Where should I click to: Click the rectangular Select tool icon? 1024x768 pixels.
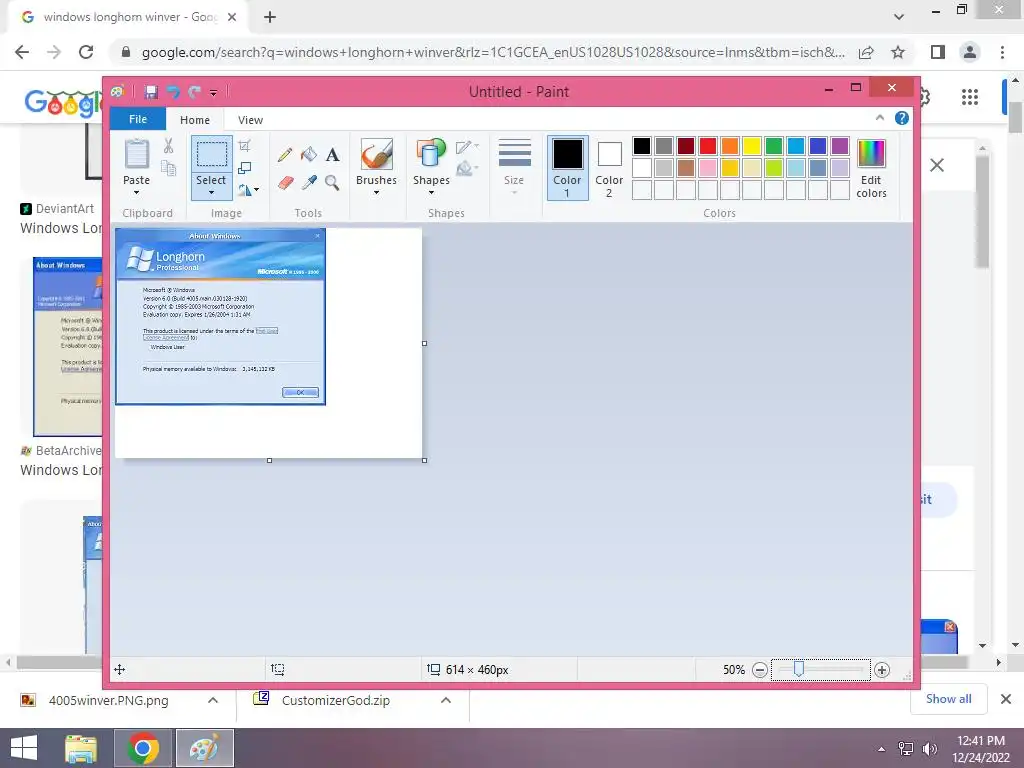point(212,154)
